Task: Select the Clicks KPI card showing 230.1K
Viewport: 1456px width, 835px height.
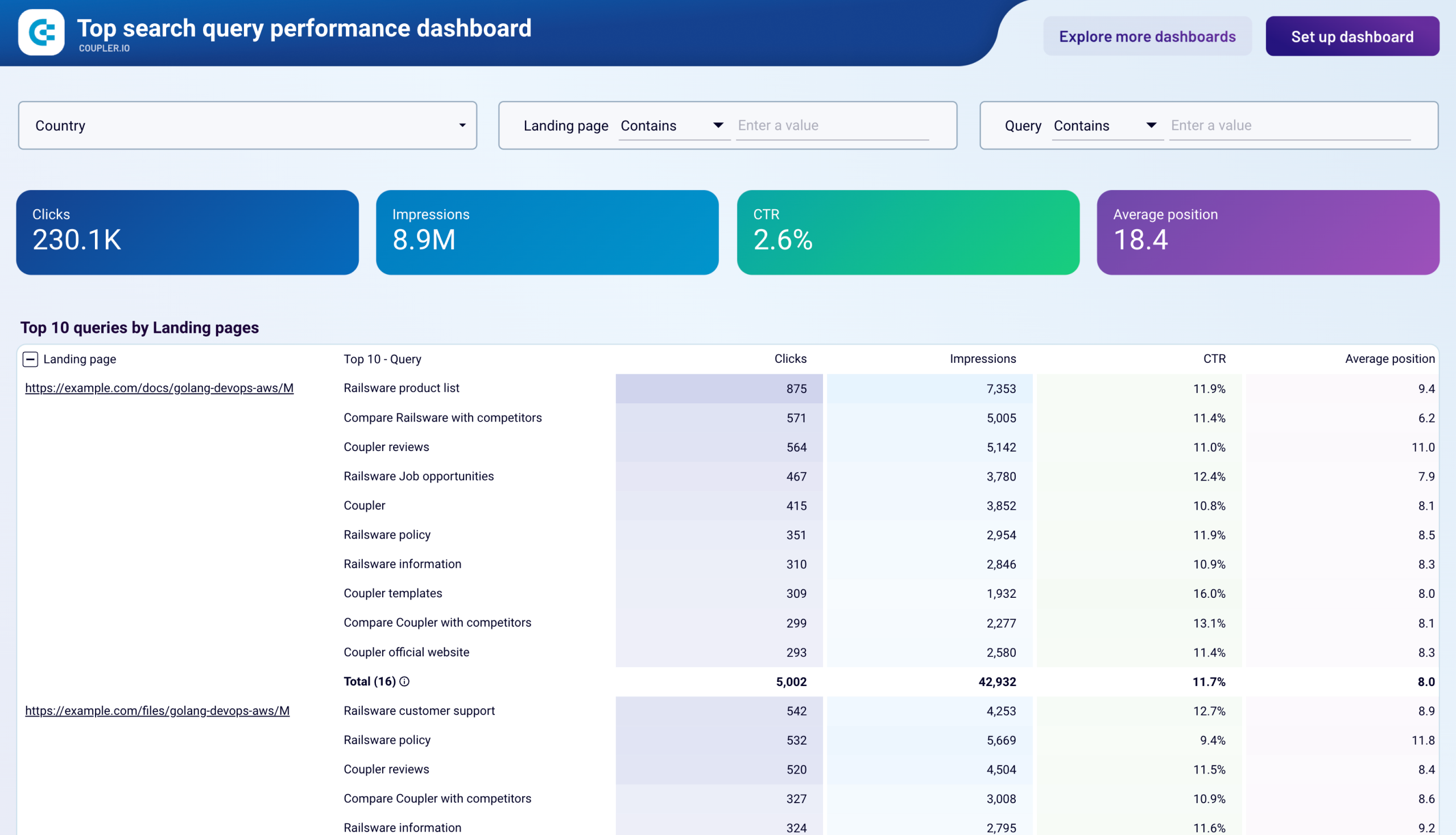Action: click(x=187, y=232)
